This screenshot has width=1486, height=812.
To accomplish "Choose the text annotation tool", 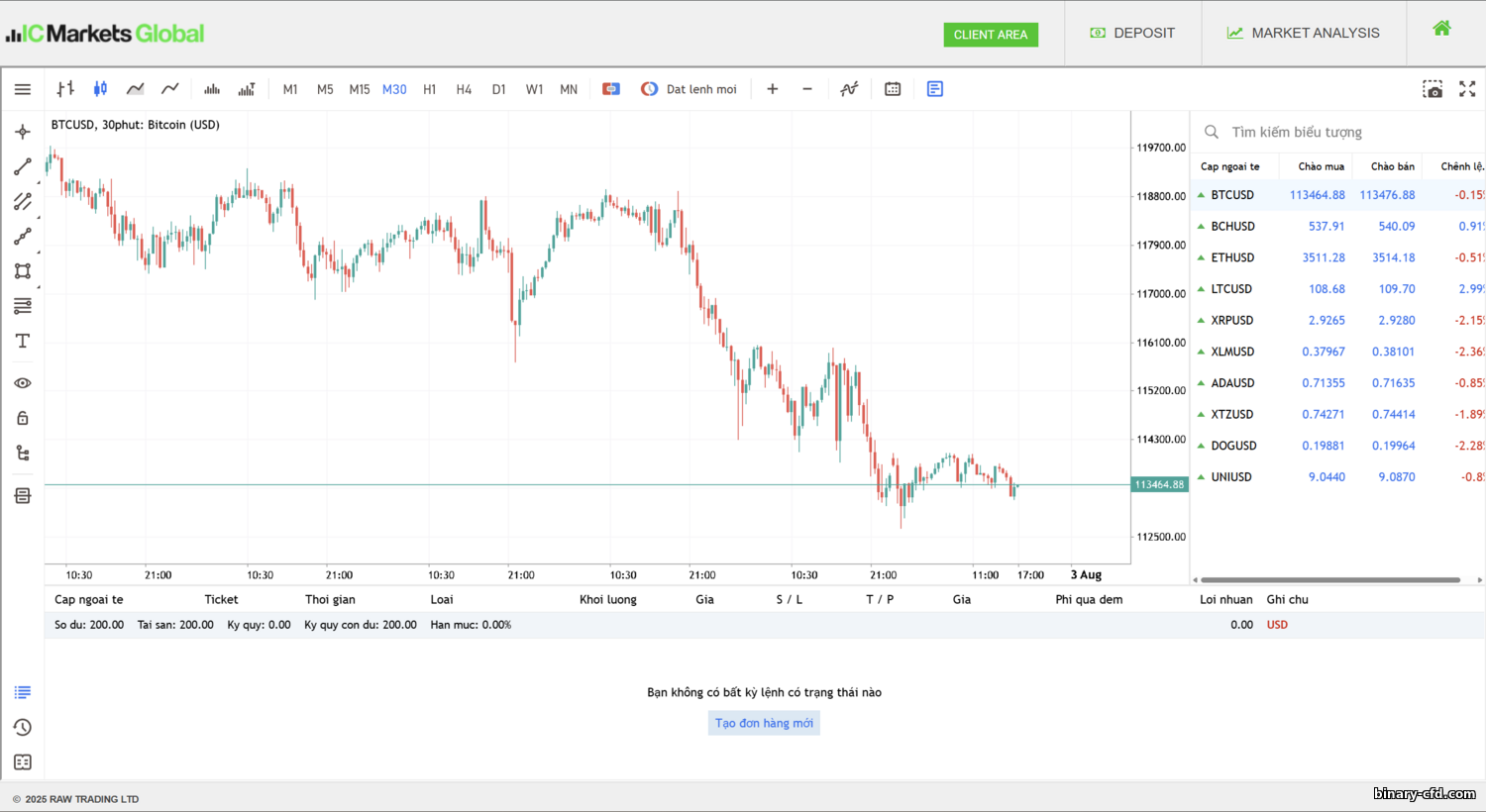I will point(23,341).
